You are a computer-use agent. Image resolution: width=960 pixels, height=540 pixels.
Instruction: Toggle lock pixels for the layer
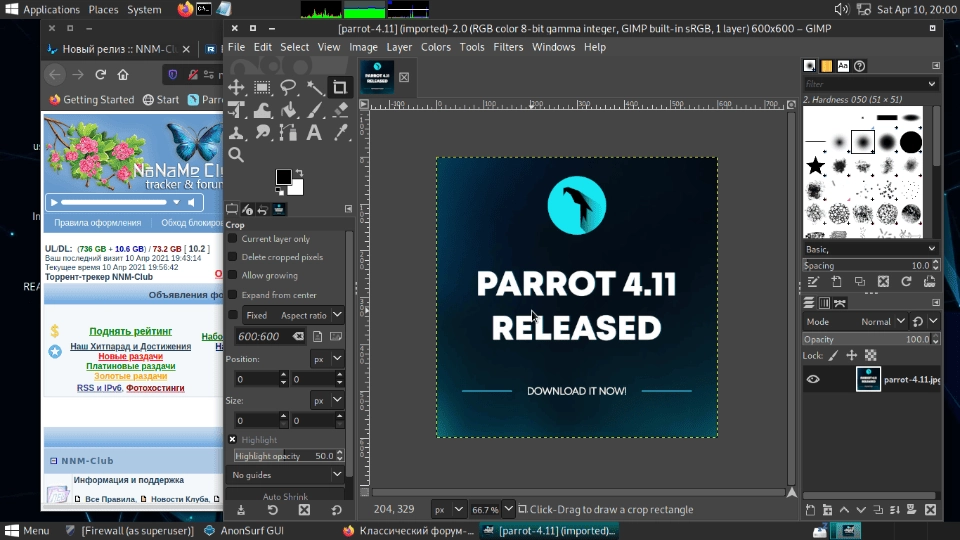click(x=833, y=355)
